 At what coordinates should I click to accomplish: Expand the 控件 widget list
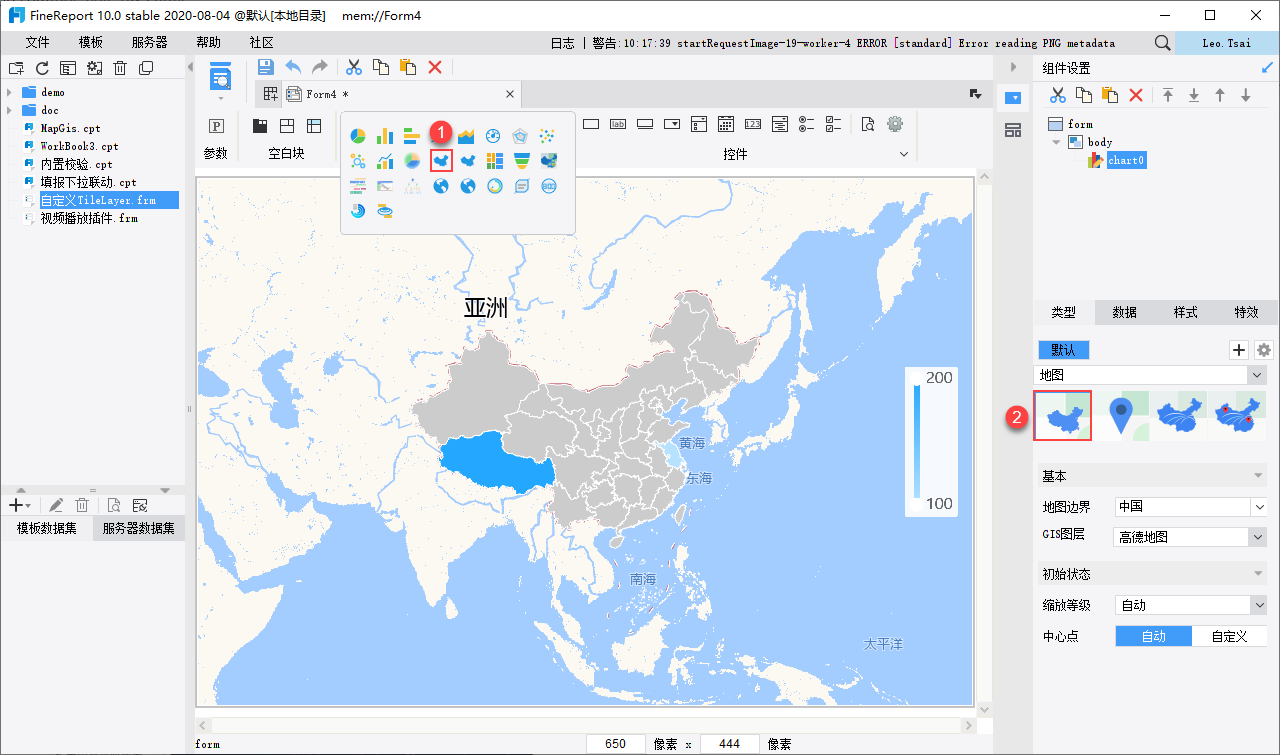[x=904, y=155]
